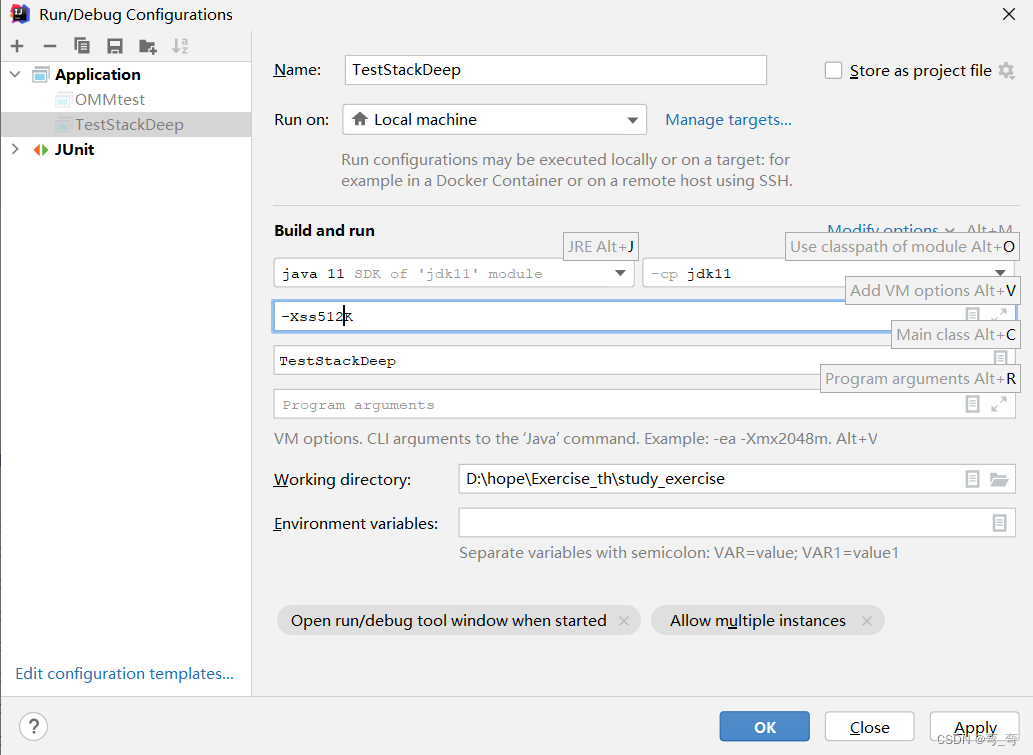Expand the JUnit node
Viewport: 1033px width, 755px height.
point(15,150)
